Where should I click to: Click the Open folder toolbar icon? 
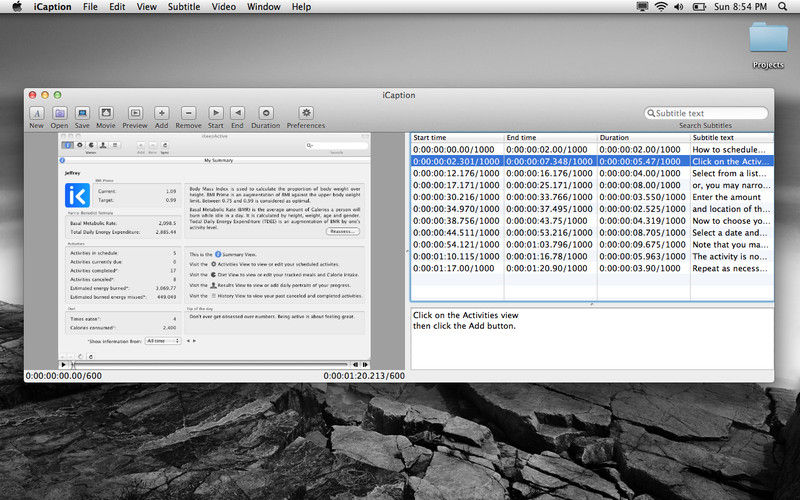point(59,113)
